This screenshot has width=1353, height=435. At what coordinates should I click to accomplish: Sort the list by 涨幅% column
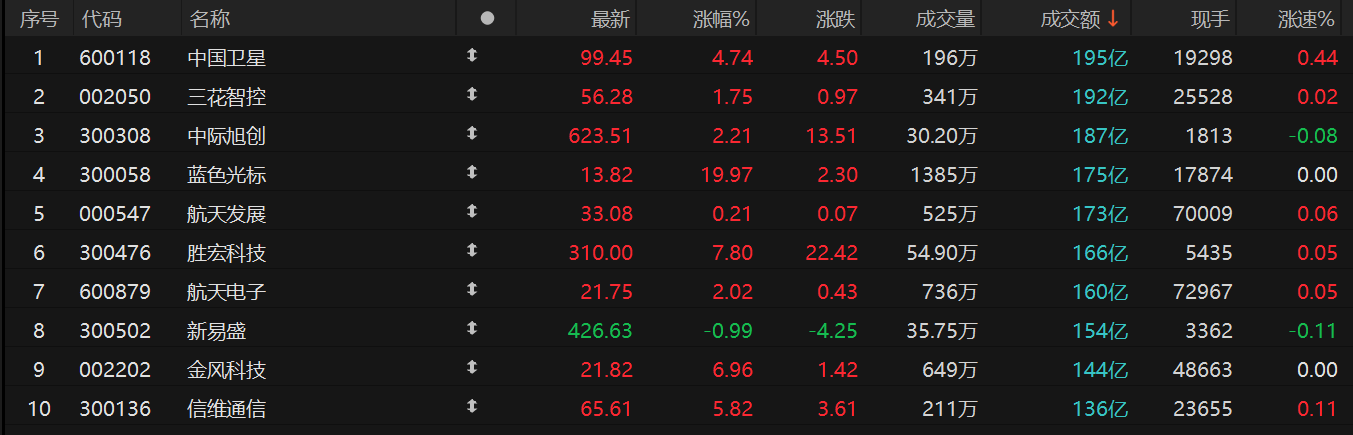coord(721,18)
